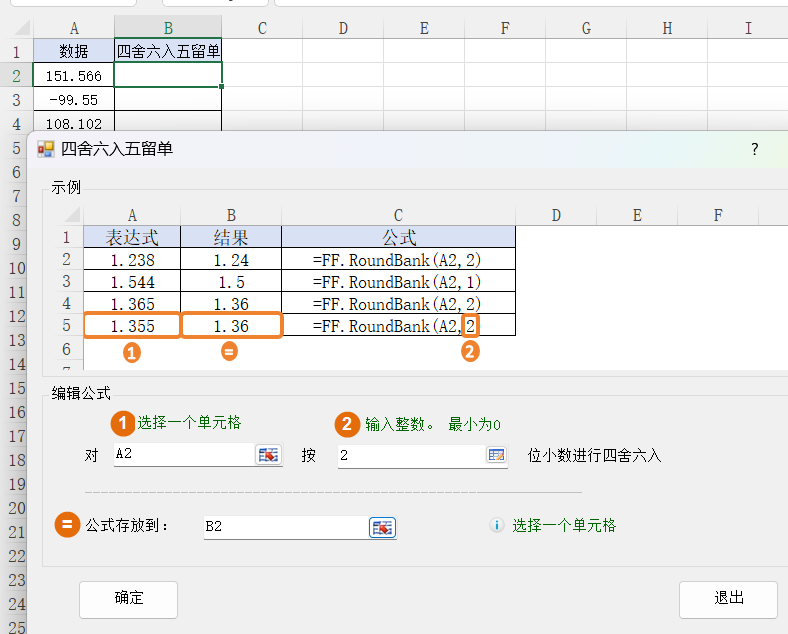
Task: Focus the decimal places input containing 2
Action: click(409, 455)
